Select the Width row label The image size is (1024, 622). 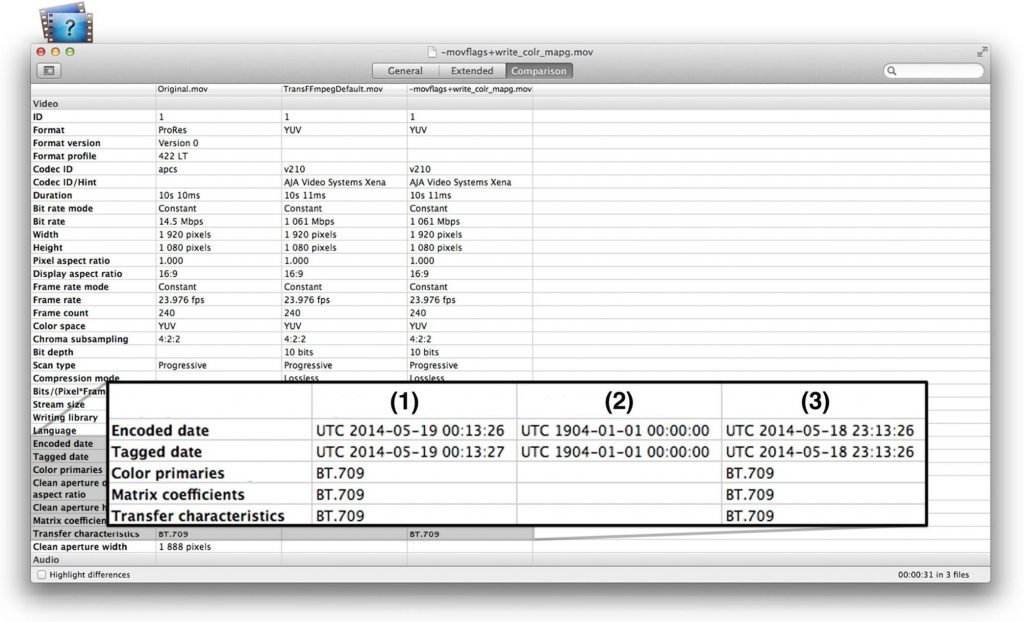(46, 235)
